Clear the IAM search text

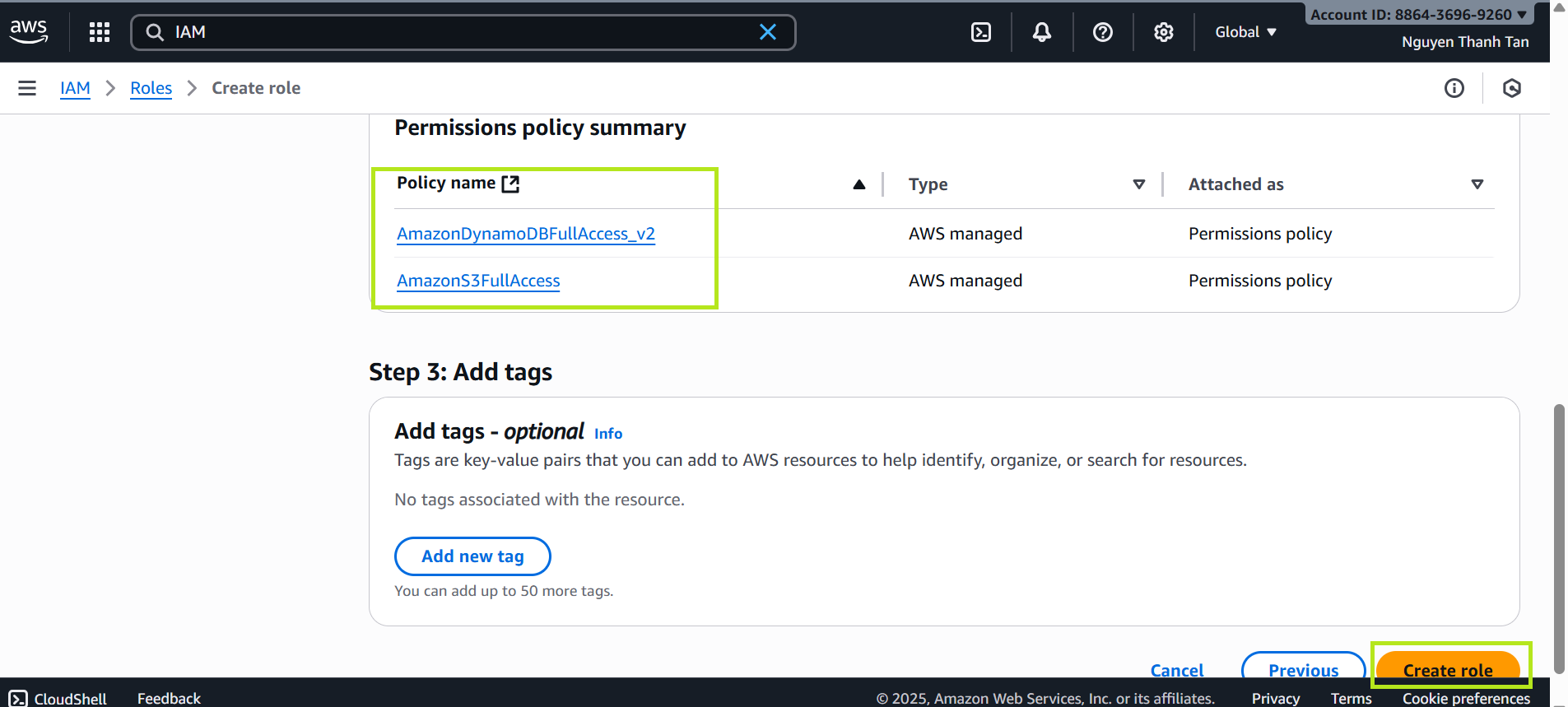(767, 32)
